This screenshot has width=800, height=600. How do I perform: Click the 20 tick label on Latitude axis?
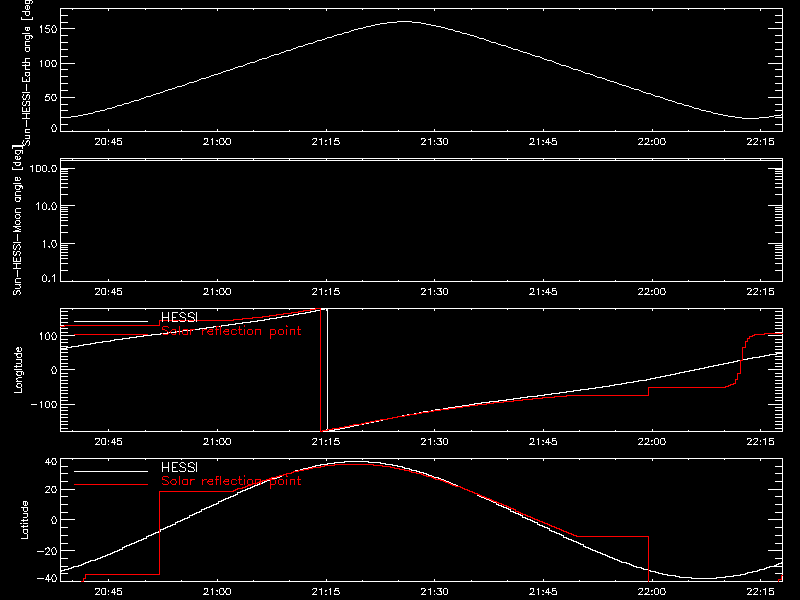tap(51, 490)
